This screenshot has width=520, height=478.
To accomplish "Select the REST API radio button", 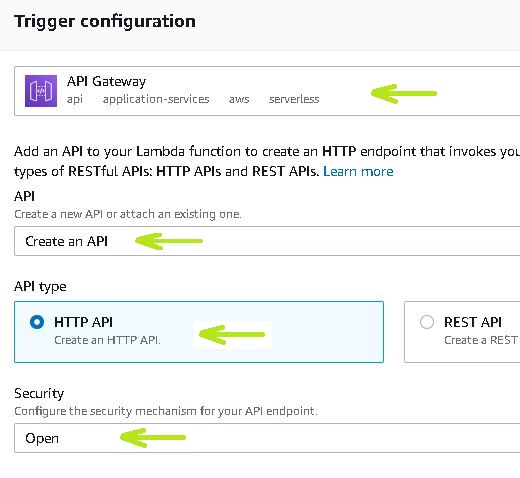I will (x=427, y=322).
